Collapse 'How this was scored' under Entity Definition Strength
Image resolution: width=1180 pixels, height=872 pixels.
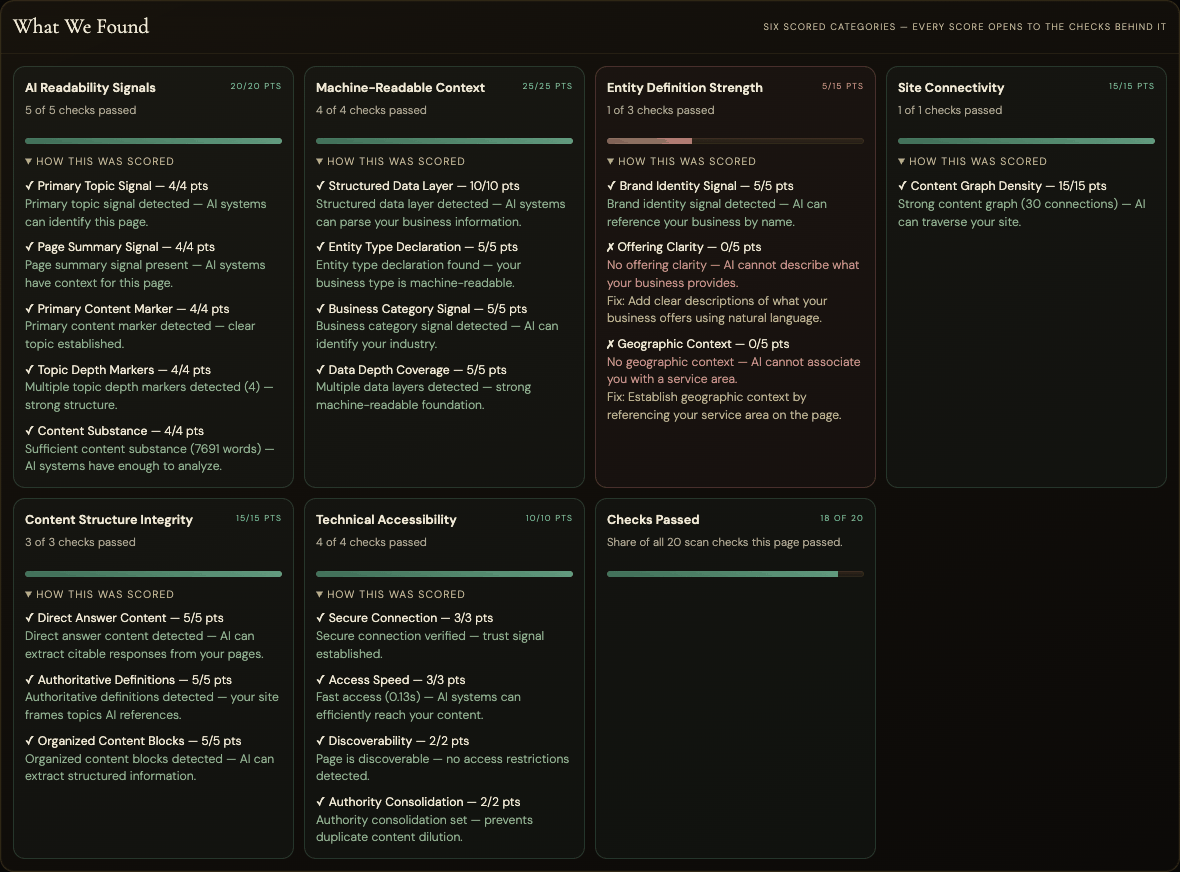682,162
